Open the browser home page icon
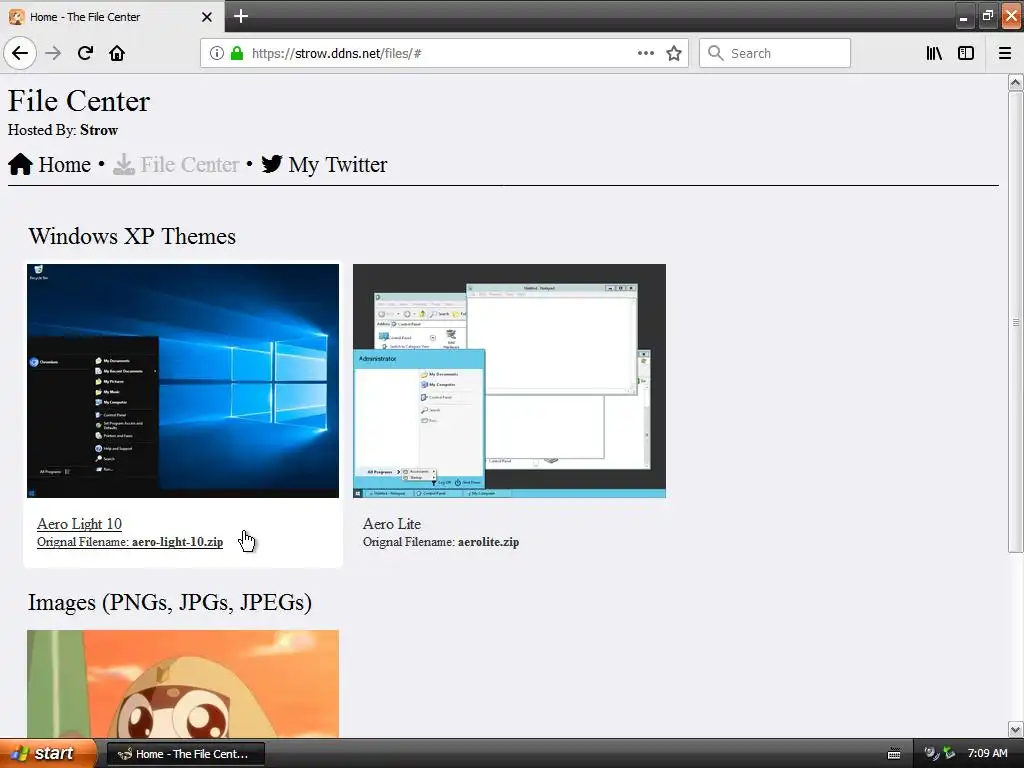Viewport: 1024px width, 768px height. [x=117, y=53]
